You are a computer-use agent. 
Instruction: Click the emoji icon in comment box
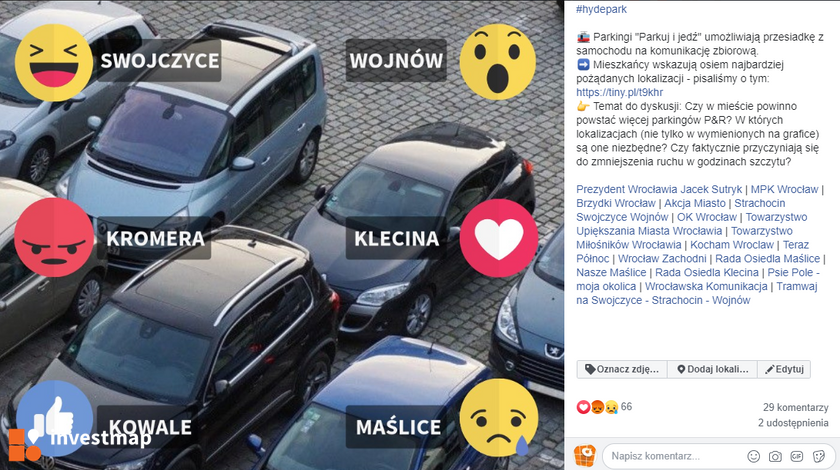pyautogui.click(x=753, y=456)
